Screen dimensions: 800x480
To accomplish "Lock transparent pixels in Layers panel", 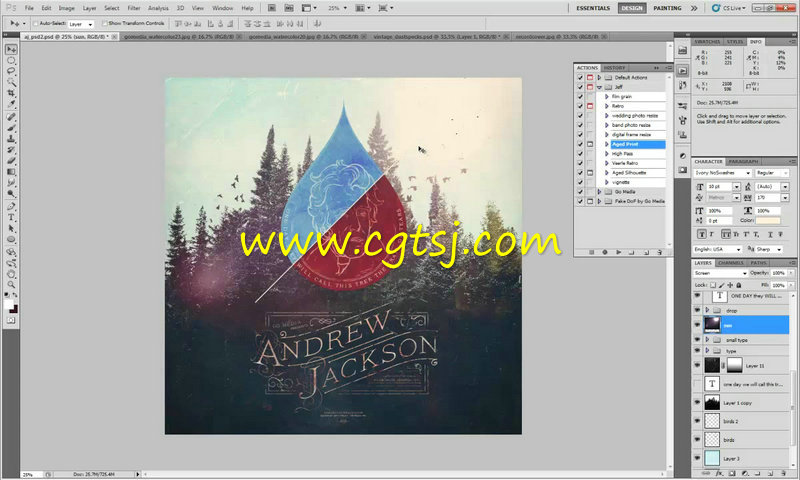I will click(713, 285).
